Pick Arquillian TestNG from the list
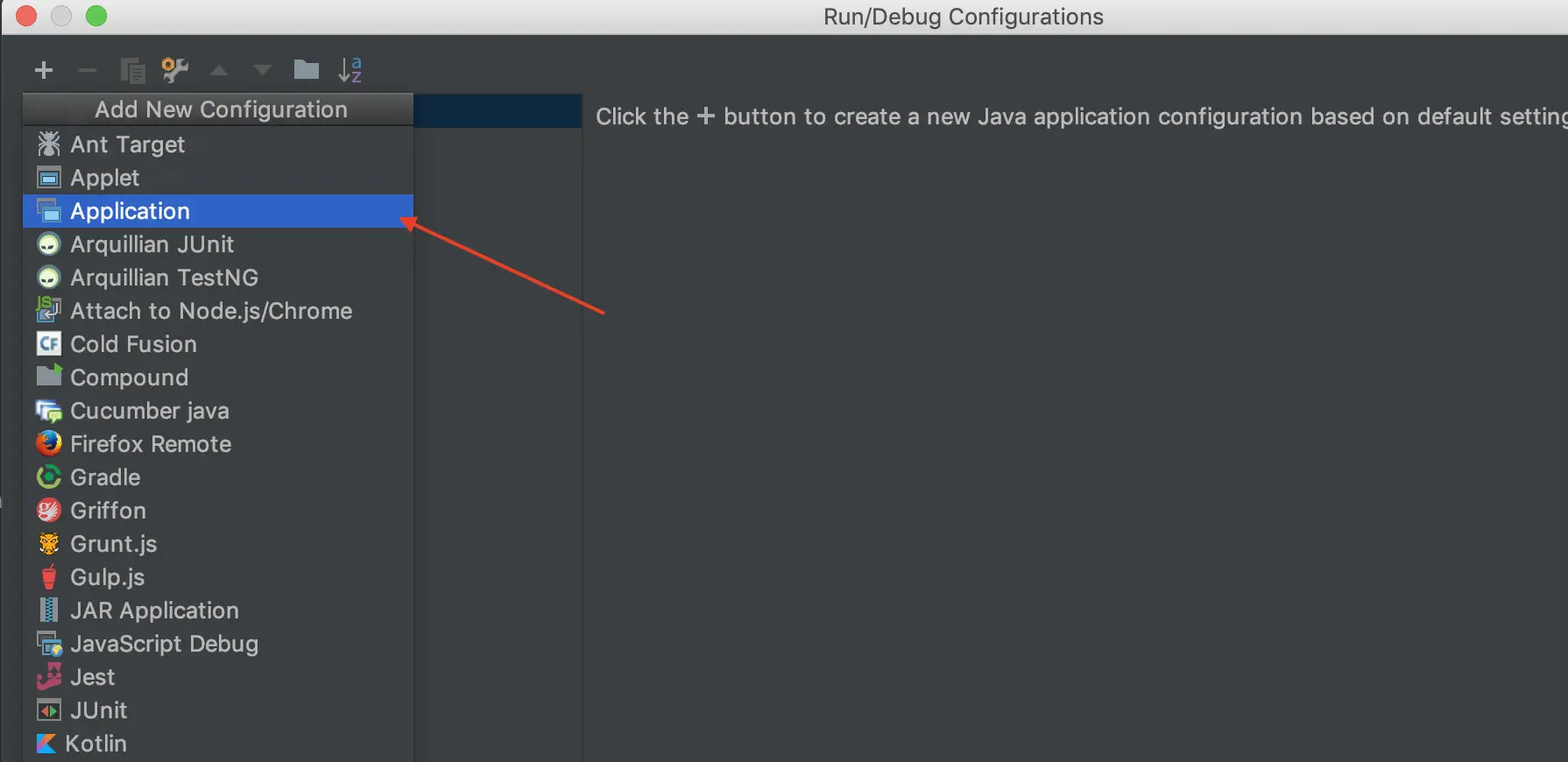The width and height of the screenshot is (1568, 762). (x=218, y=278)
